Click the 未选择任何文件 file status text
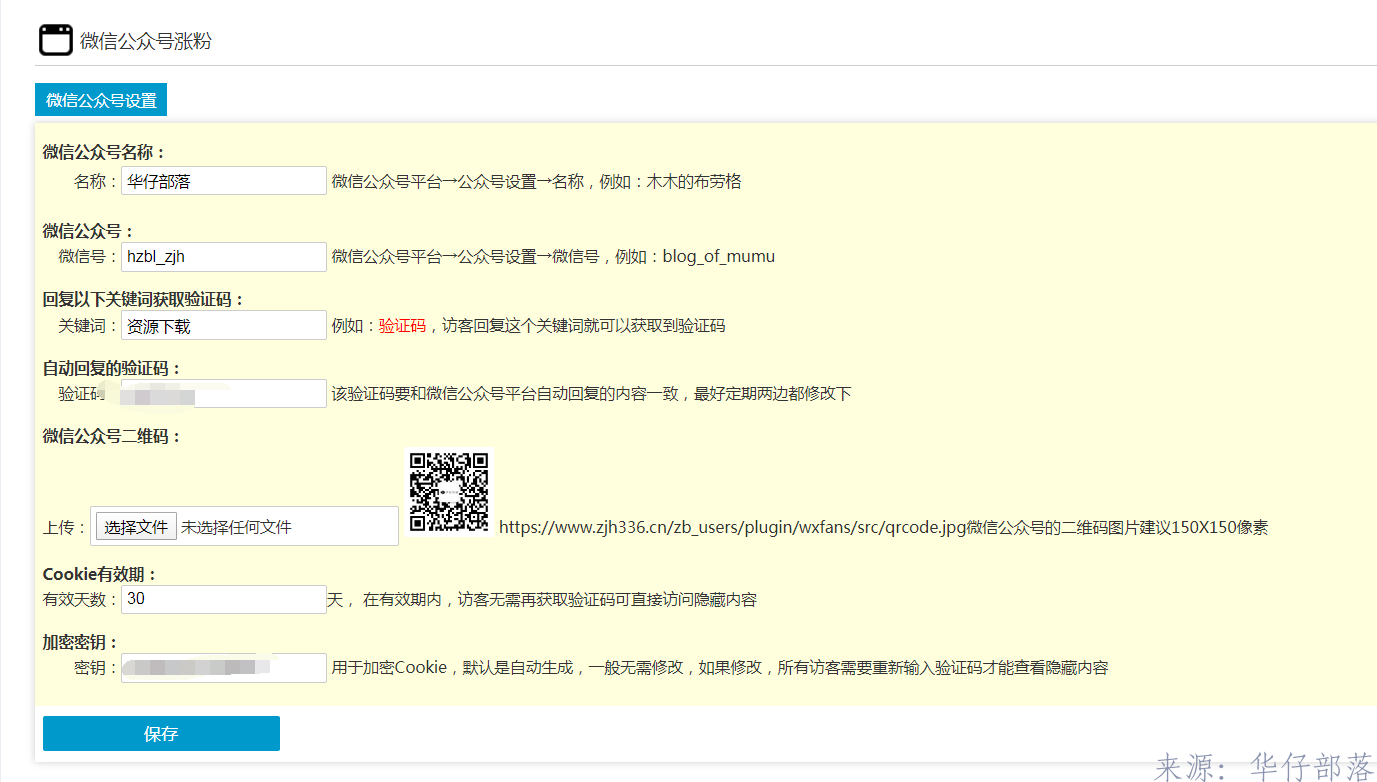 click(x=236, y=527)
